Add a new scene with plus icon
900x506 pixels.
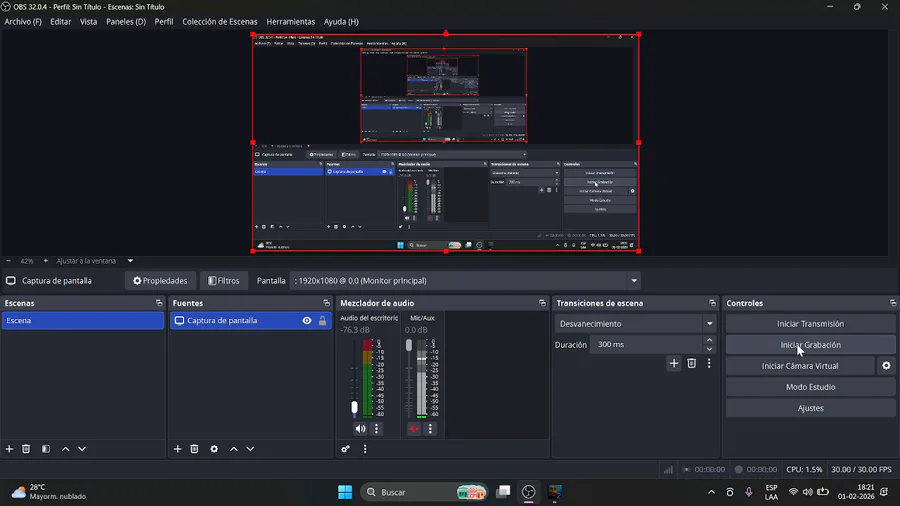coord(9,449)
